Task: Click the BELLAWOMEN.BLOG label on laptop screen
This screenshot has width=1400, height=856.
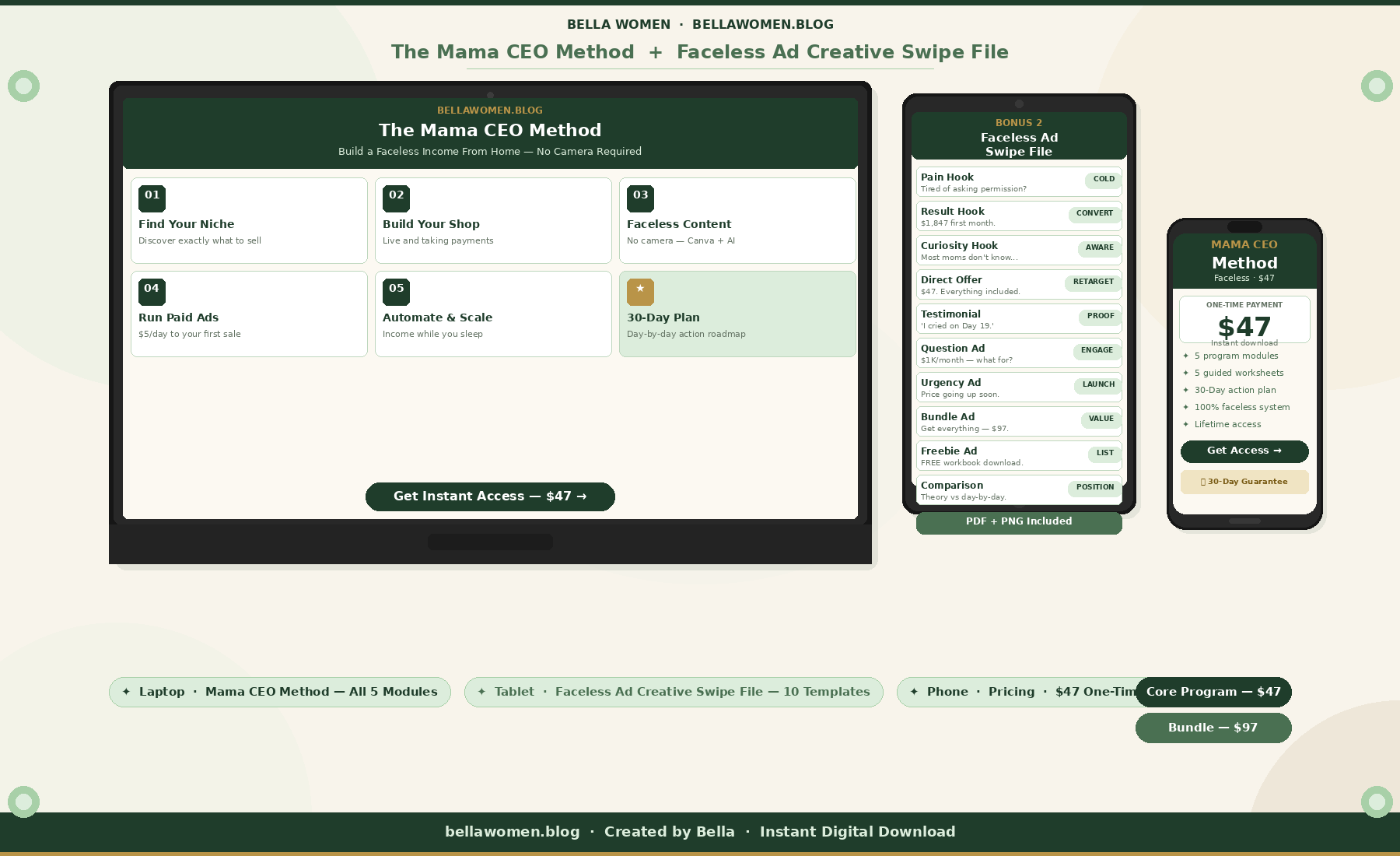Action: 490,111
